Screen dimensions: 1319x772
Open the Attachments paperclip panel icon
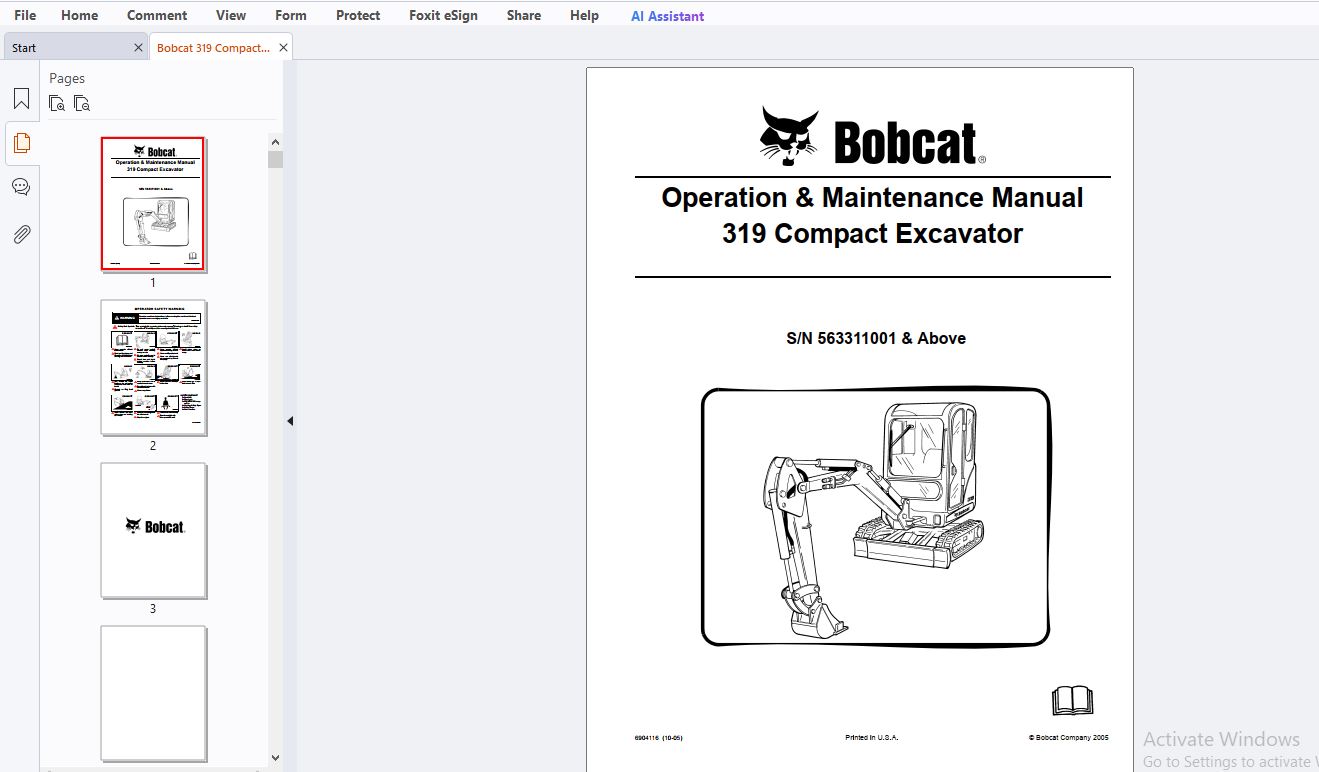tap(21, 234)
